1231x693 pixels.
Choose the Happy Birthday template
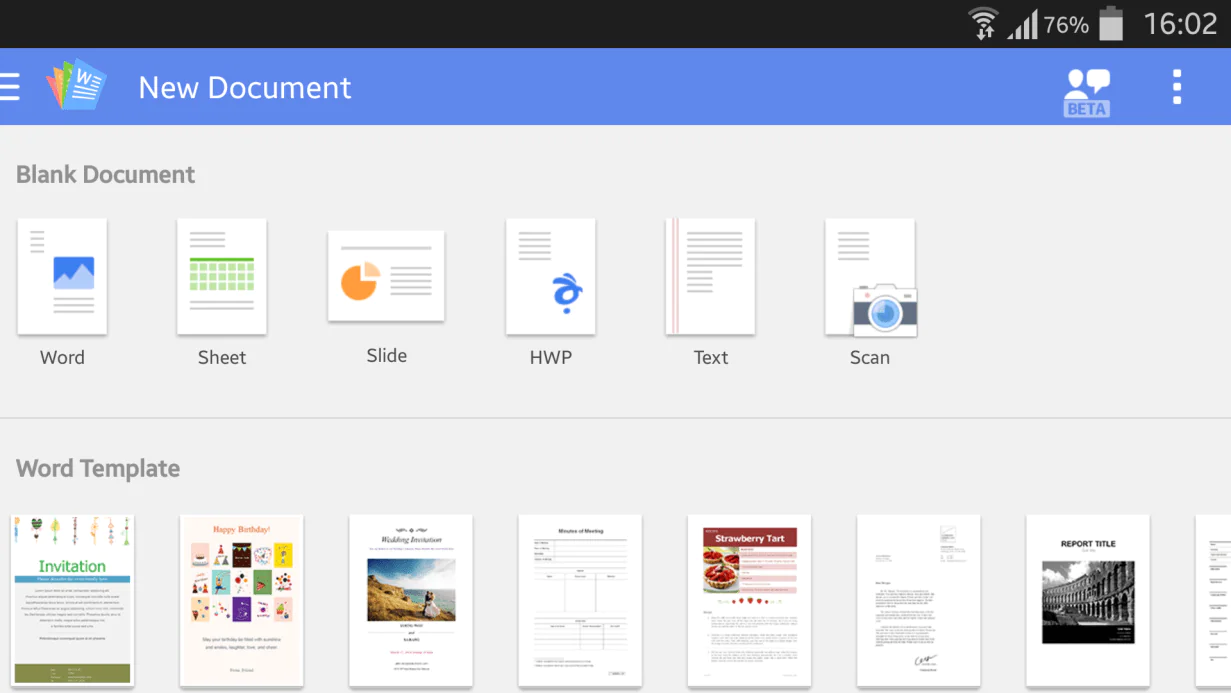(241, 600)
